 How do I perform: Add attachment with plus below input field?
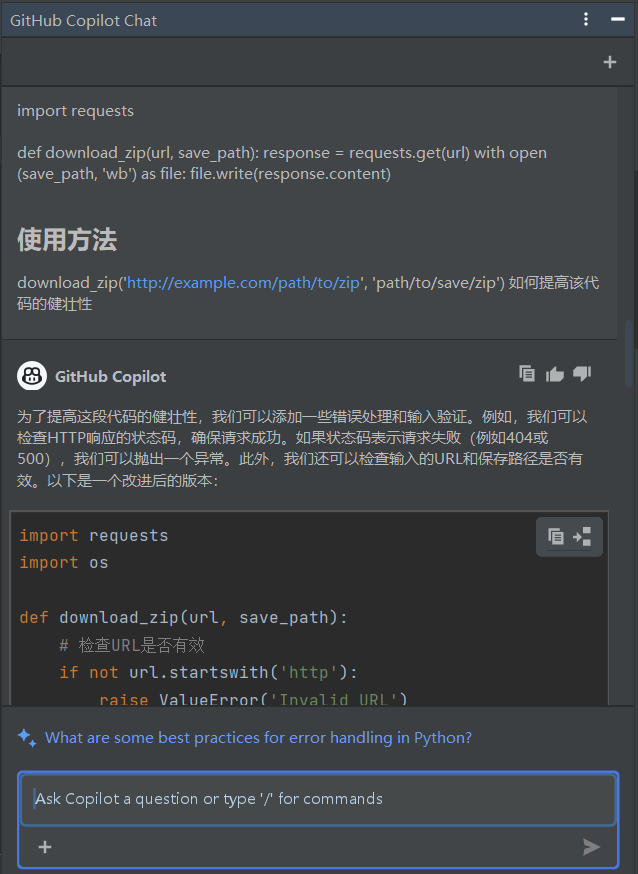pyautogui.click(x=45, y=847)
